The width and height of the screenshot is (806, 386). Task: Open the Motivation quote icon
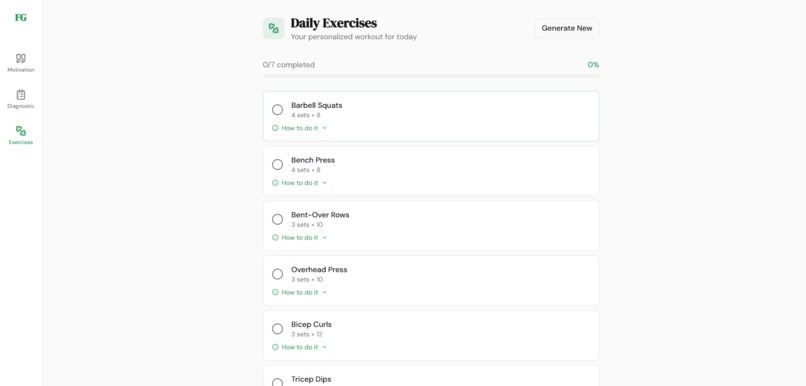pyautogui.click(x=21, y=58)
